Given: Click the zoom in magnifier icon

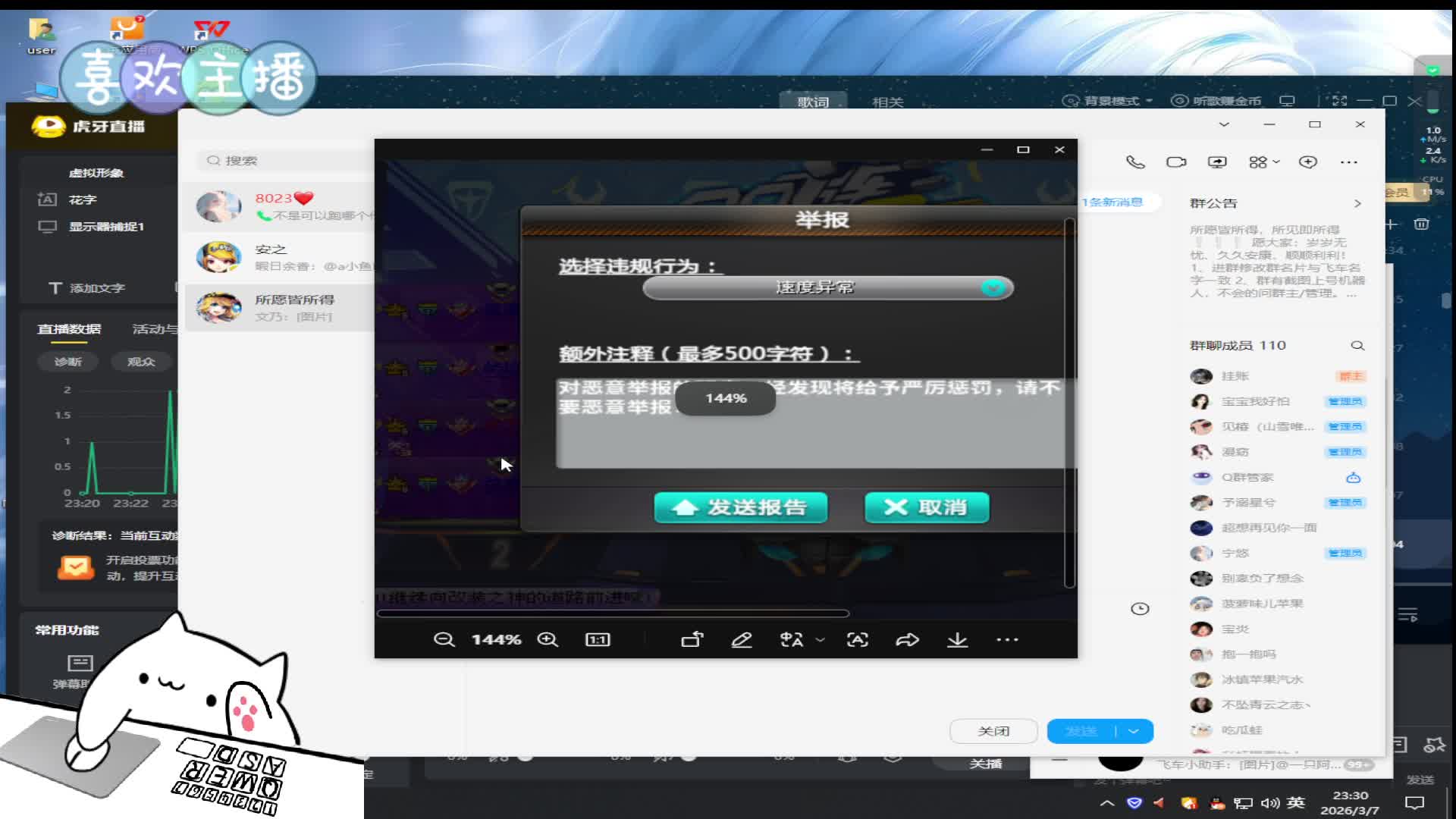Looking at the screenshot, I should [548, 640].
